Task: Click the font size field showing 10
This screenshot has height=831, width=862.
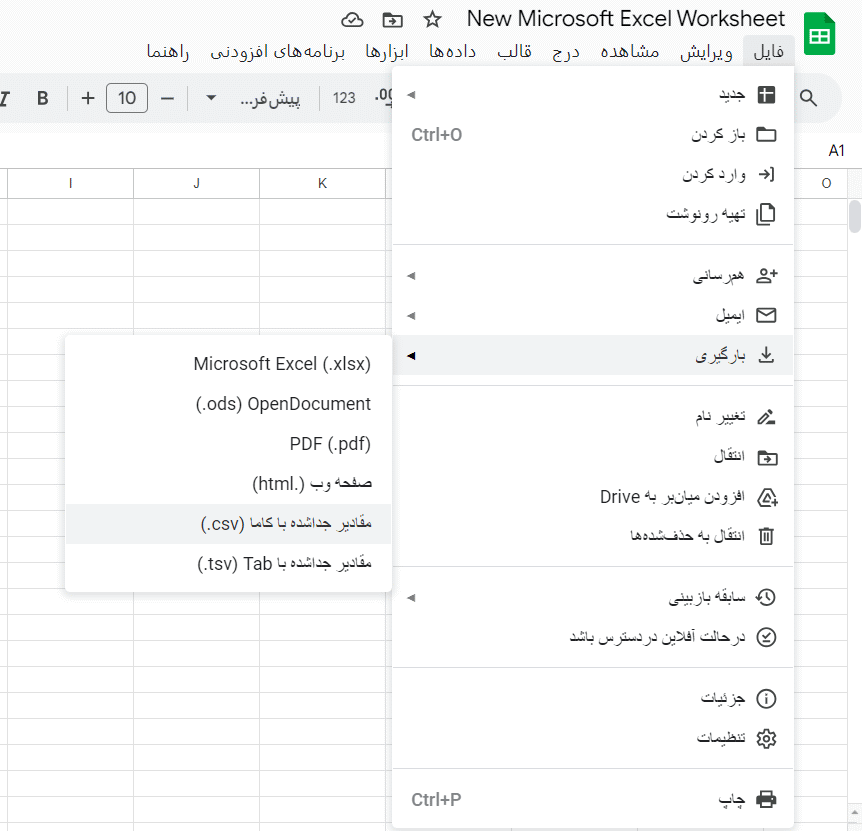Action: click(127, 98)
